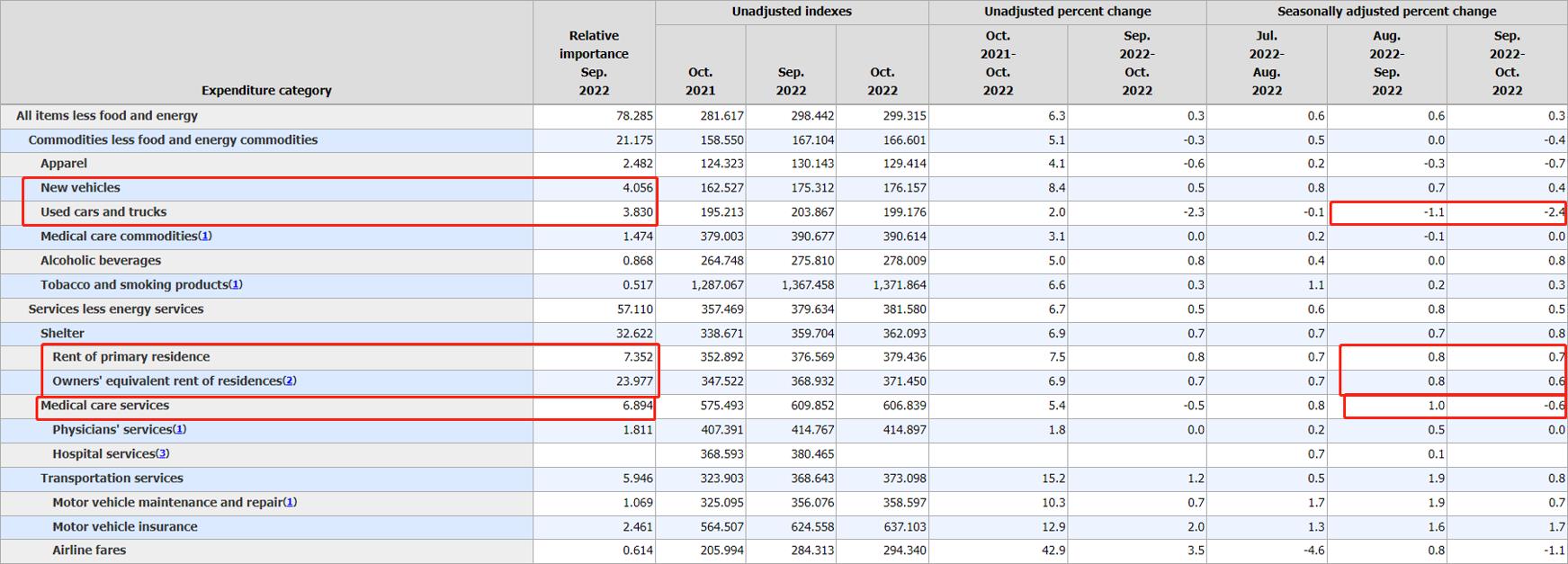
Task: Select the Unadjusted percent change header
Action: pos(1067,12)
